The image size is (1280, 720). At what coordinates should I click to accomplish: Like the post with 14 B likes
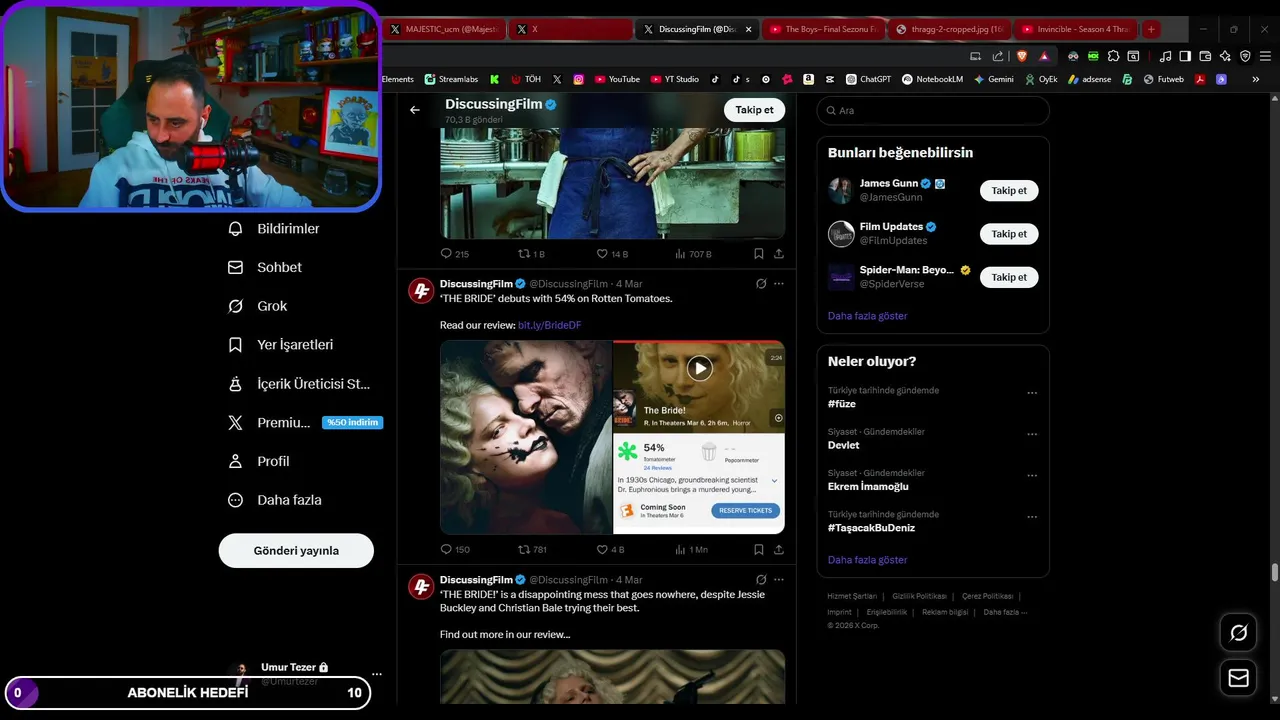(x=612, y=254)
